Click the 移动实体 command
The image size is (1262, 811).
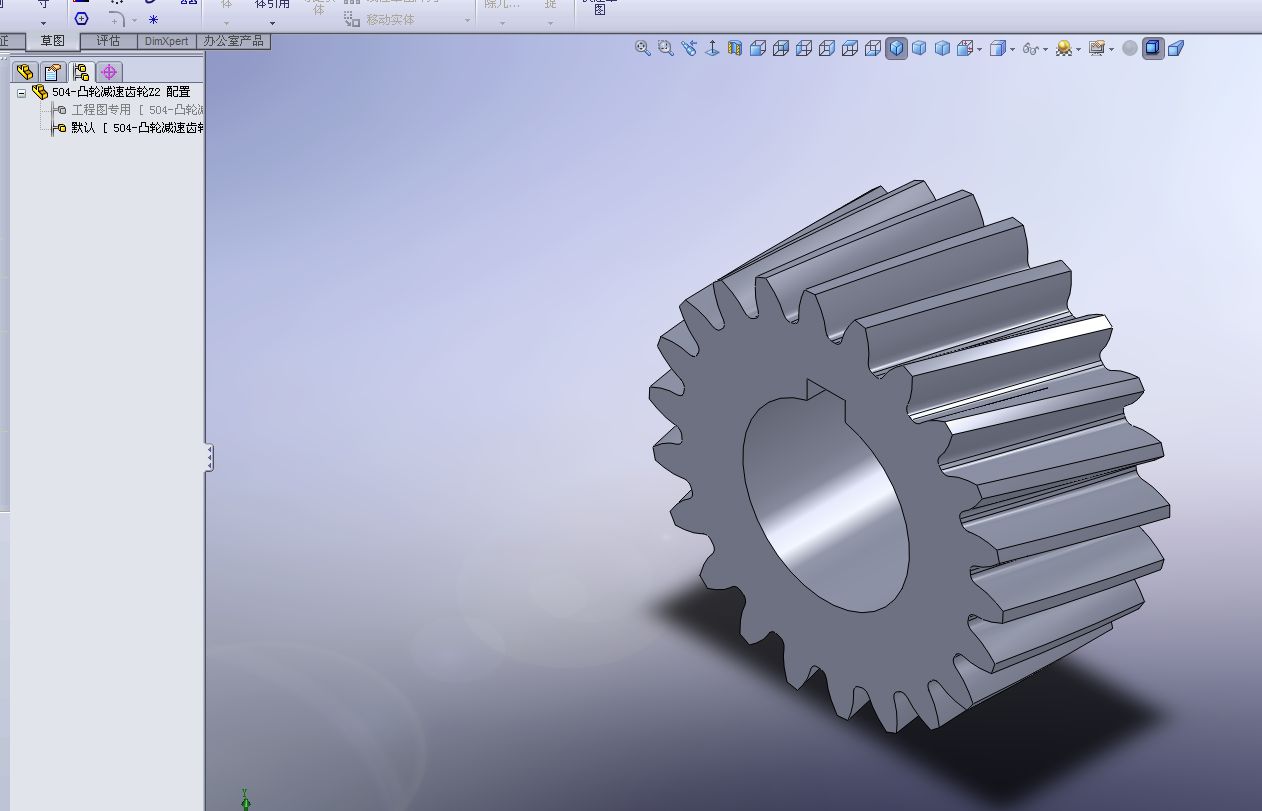379,19
